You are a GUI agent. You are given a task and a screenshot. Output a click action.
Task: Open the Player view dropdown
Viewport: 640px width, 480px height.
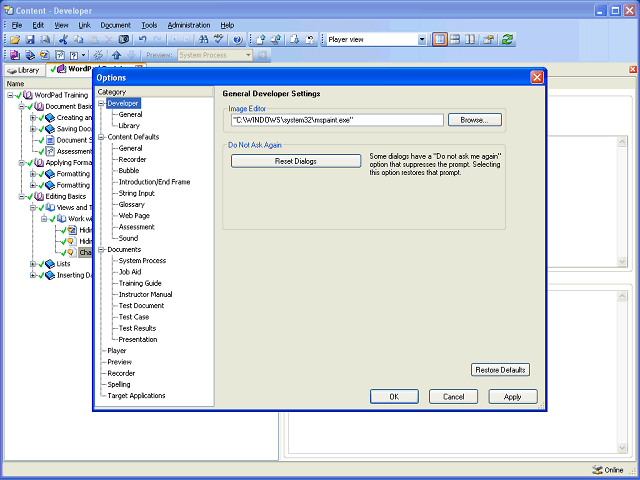coord(422,40)
